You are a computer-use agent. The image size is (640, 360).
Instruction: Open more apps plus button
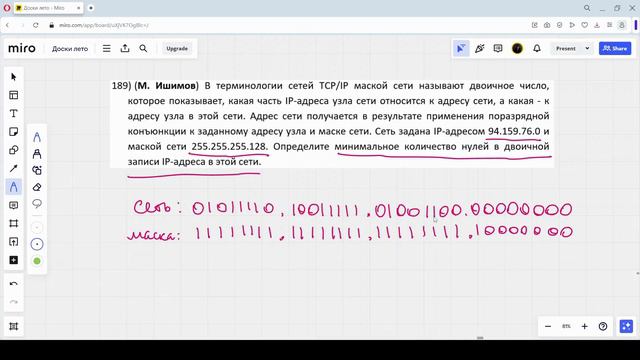pos(13,260)
